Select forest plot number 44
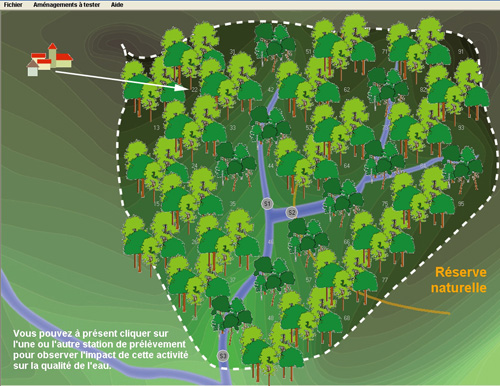The image size is (500, 386). pos(271,166)
